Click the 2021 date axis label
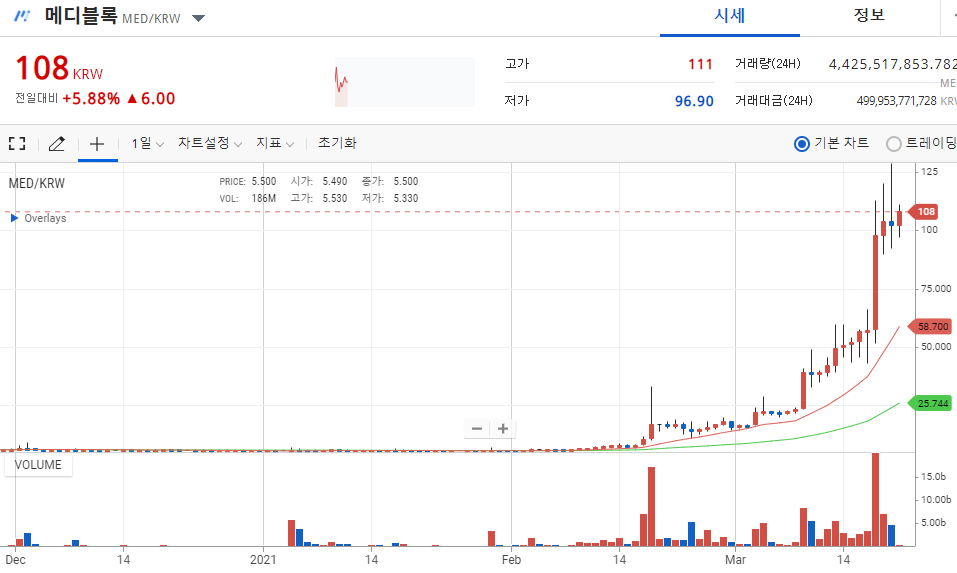 pyautogui.click(x=263, y=560)
